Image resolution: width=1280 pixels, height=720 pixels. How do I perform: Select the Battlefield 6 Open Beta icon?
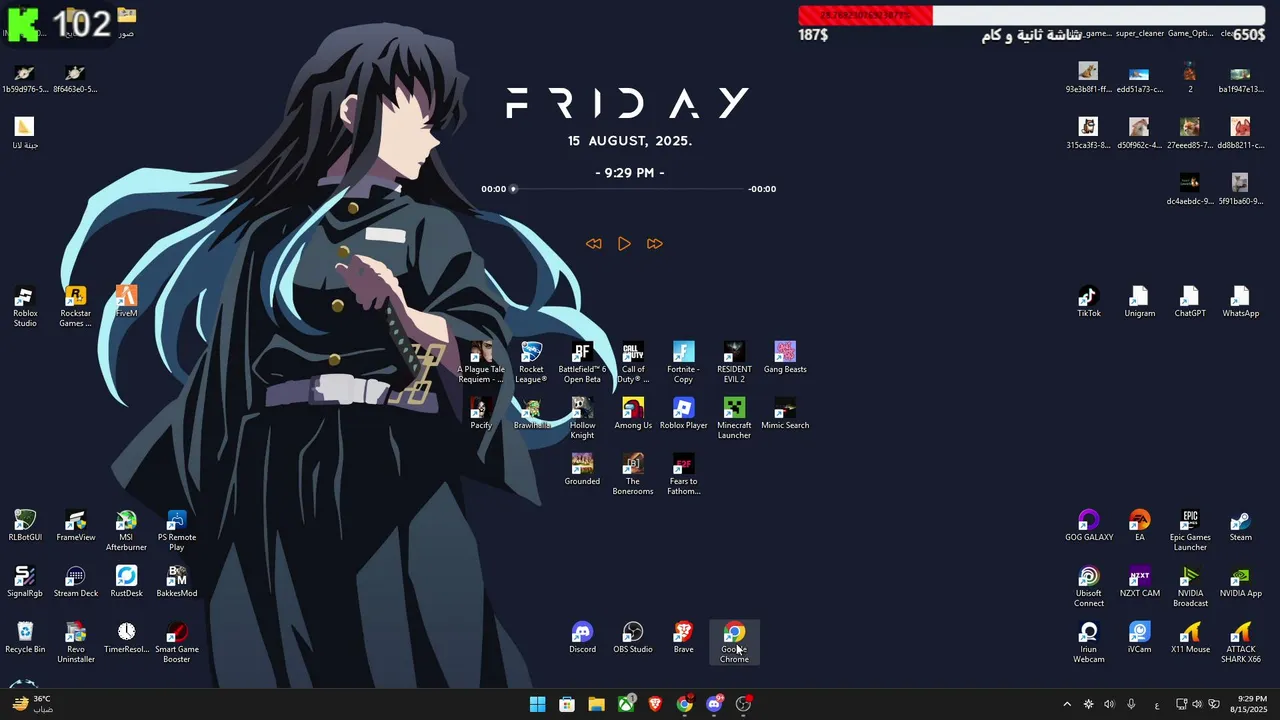coord(582,363)
